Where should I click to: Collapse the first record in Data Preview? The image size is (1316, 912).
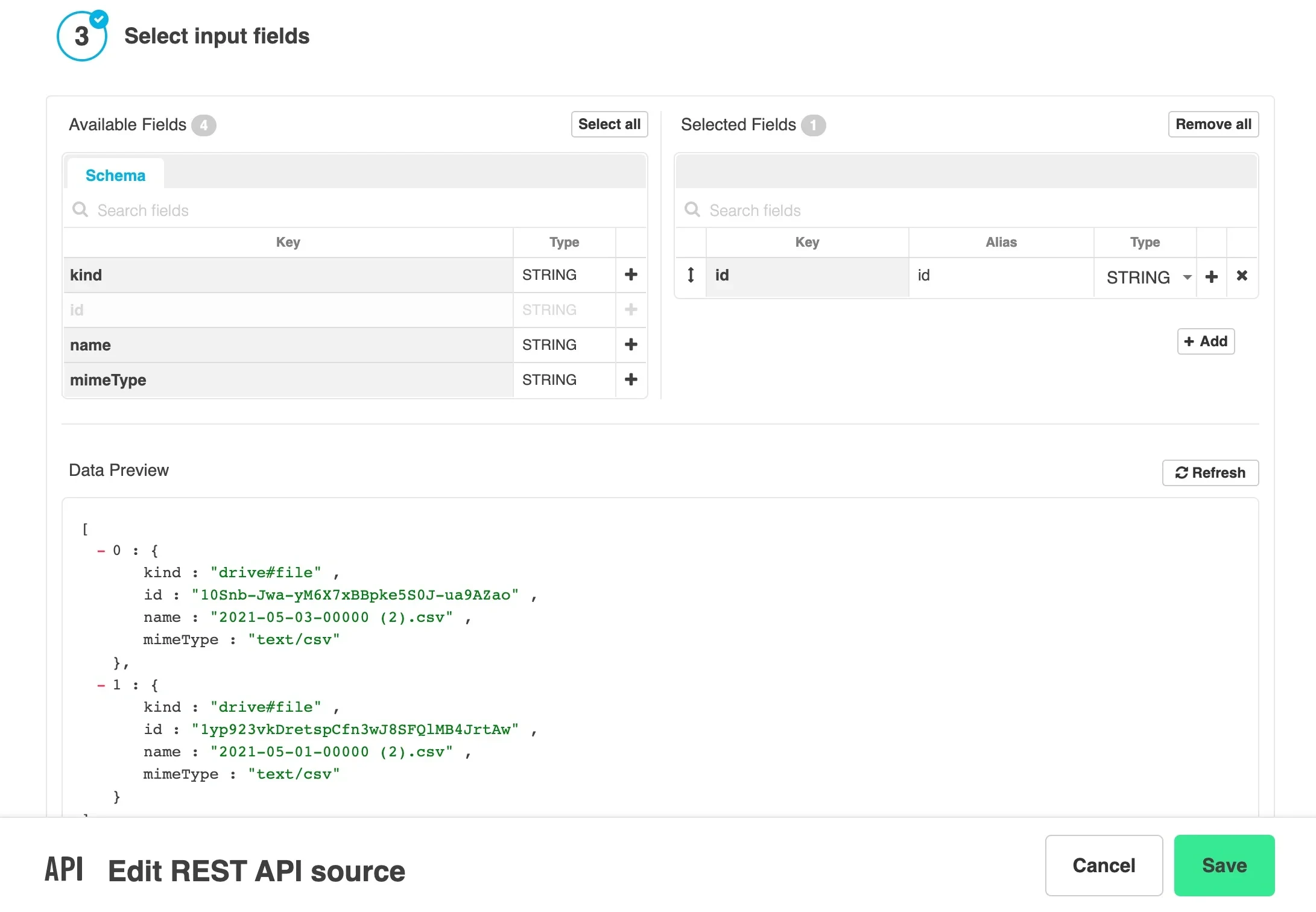pos(101,549)
